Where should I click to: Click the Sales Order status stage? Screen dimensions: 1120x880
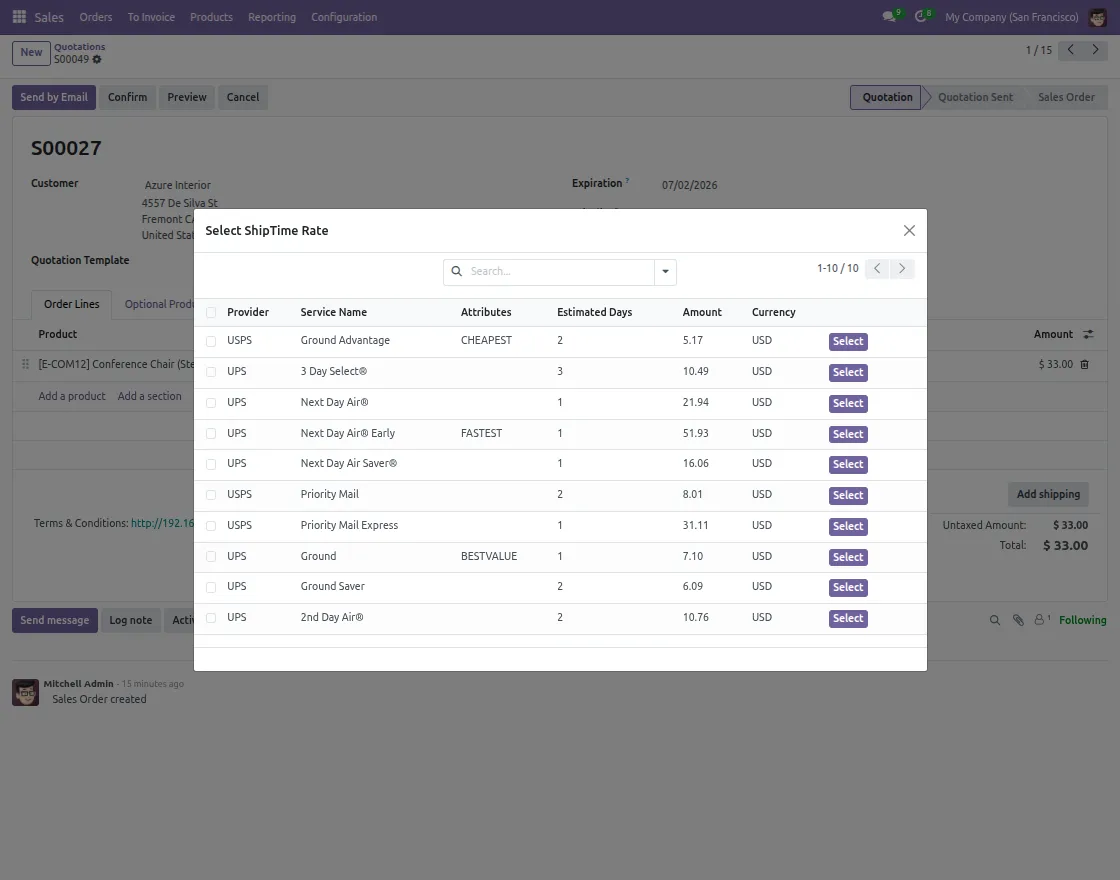coord(1066,97)
